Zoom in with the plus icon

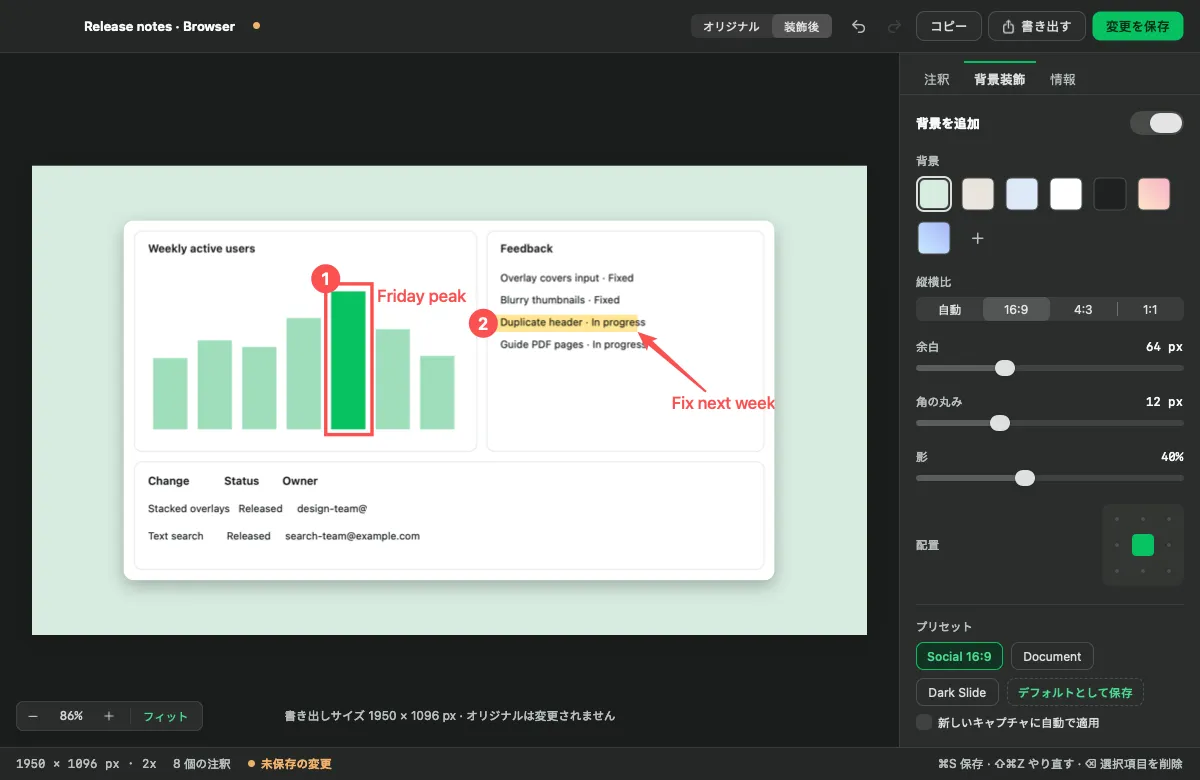tap(109, 716)
